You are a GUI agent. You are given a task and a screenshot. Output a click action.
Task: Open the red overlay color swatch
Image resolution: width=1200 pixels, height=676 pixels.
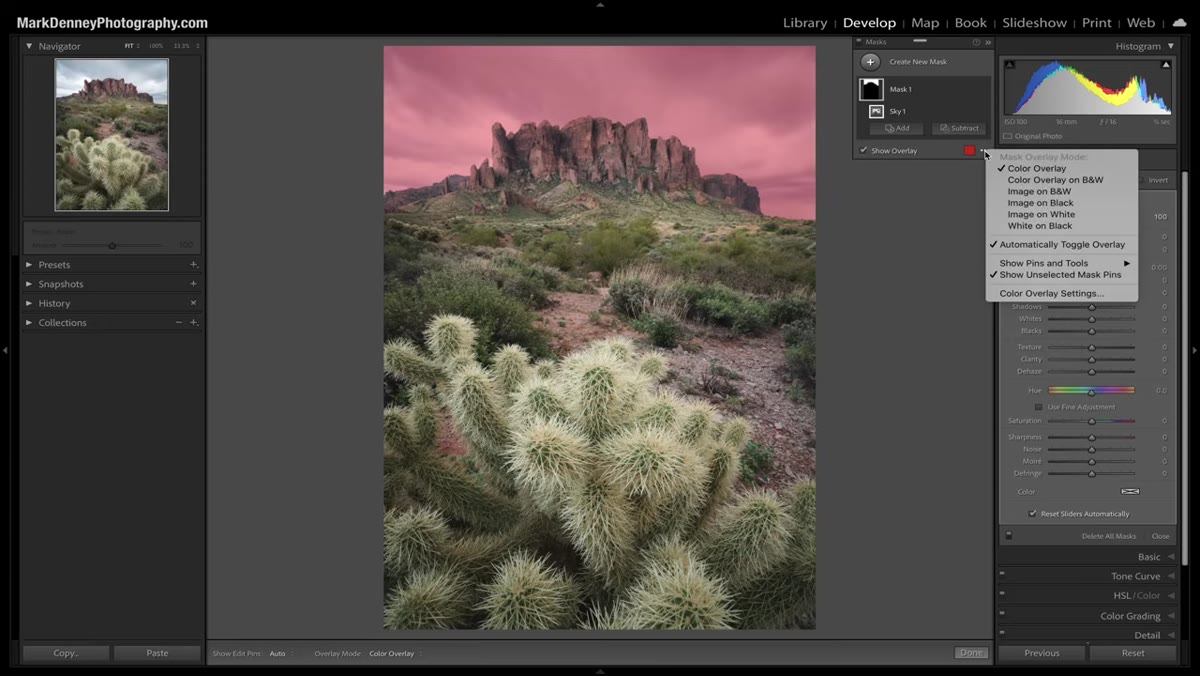pos(969,151)
